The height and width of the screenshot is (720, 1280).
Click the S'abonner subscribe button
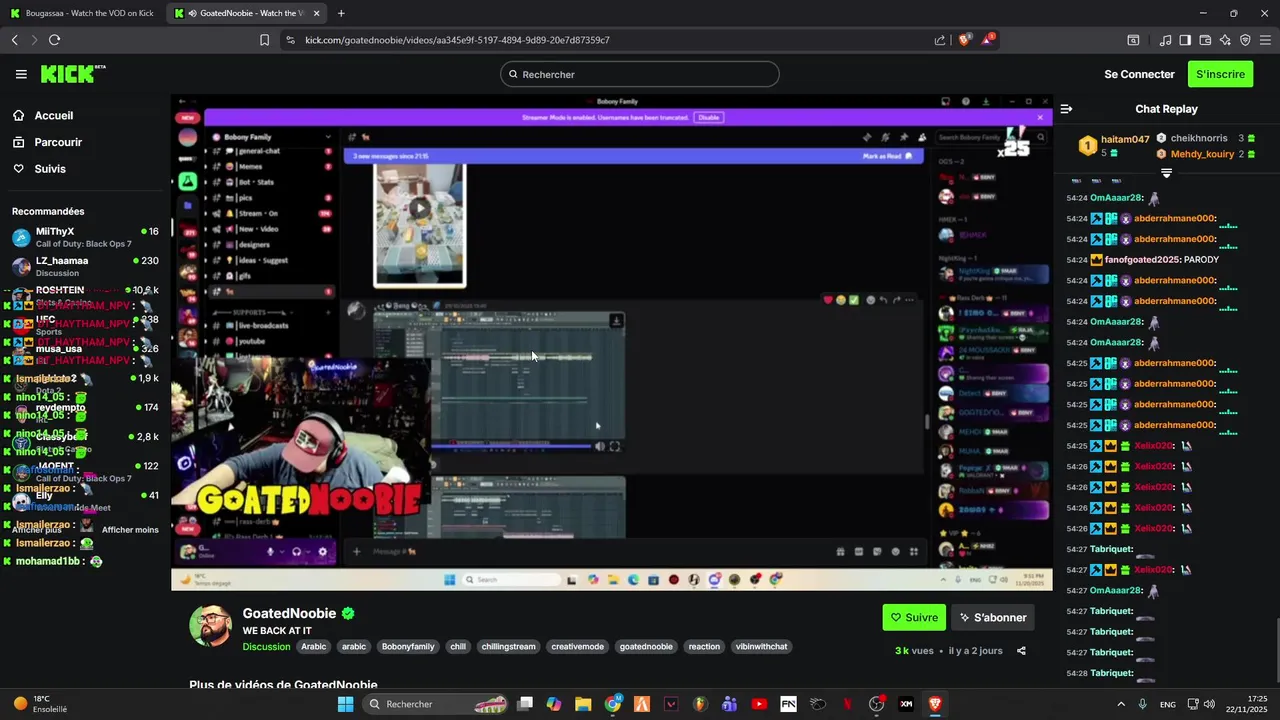point(993,618)
